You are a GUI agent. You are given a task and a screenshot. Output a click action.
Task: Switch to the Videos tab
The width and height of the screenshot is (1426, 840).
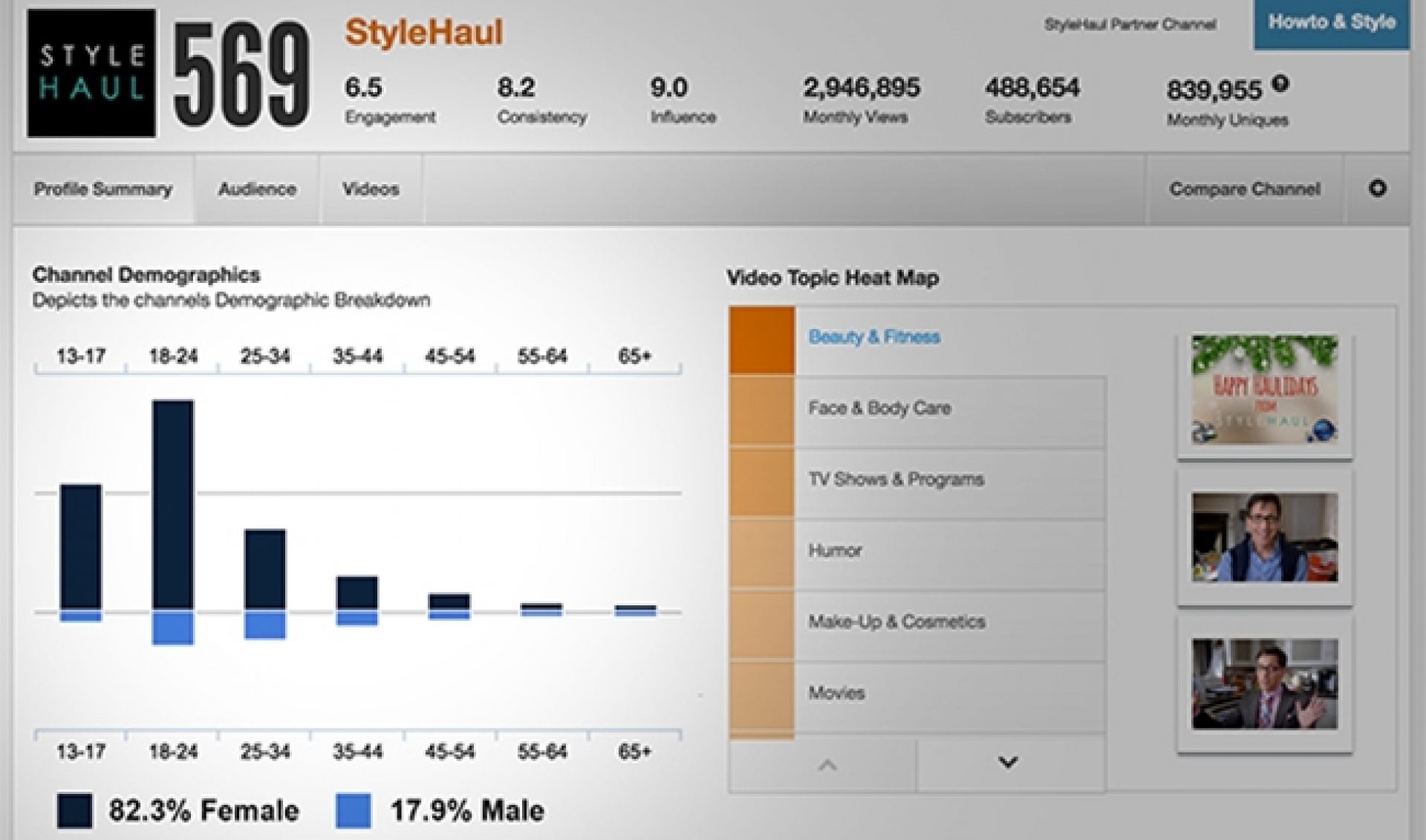click(370, 189)
